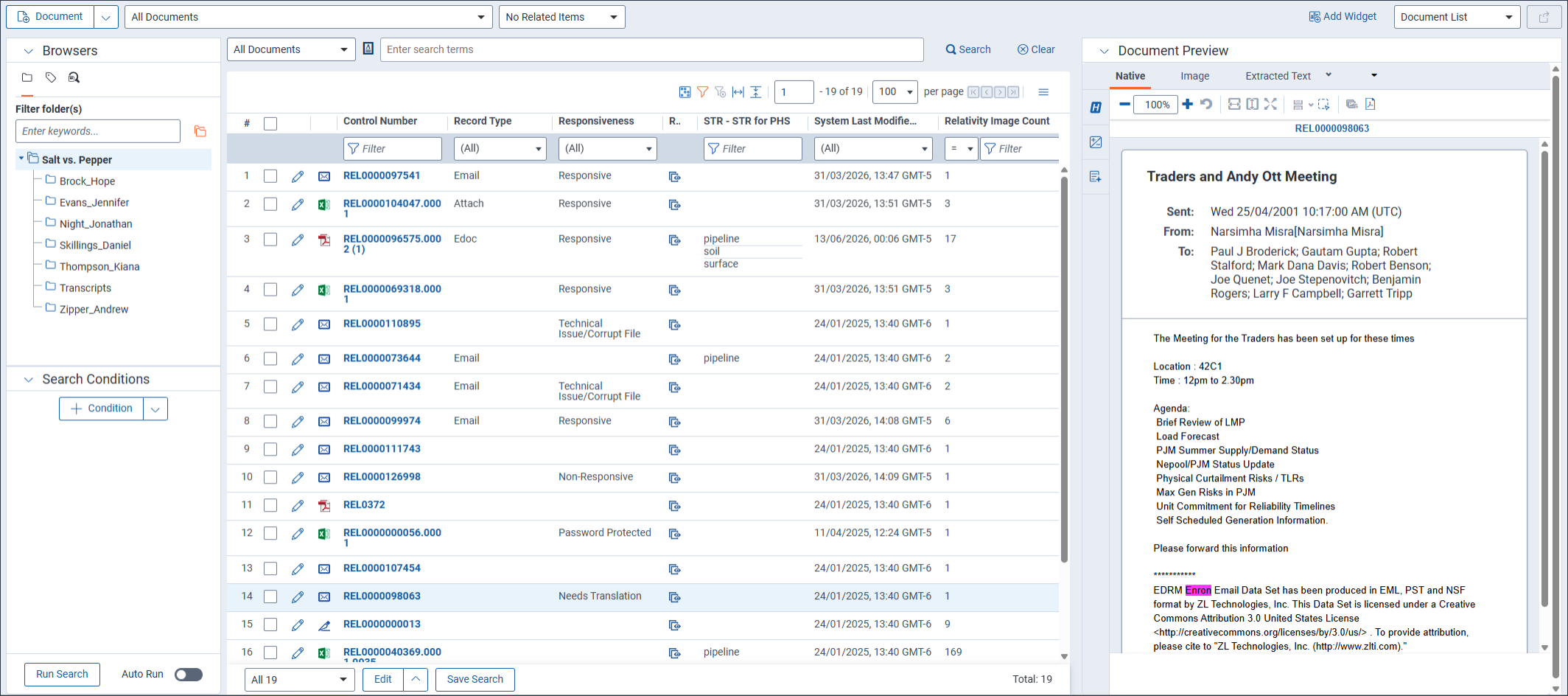Click the dictionary icon left of search box
The width and height of the screenshot is (1568, 696).
click(x=368, y=49)
